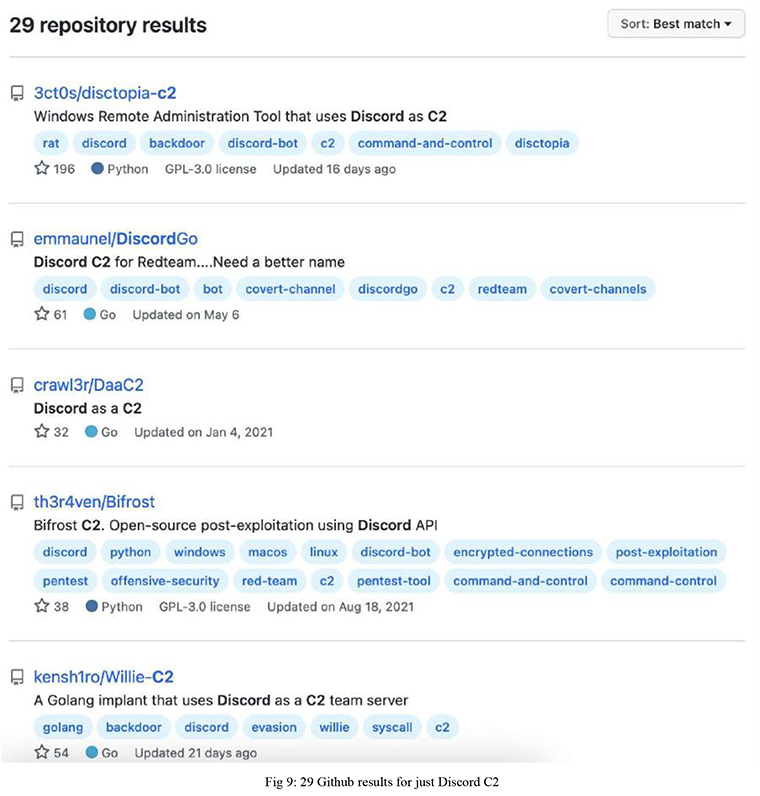The image size is (760, 796).
Task: Click the repository icon beside emmaunel/DiscordGo
Action: (x=17, y=239)
